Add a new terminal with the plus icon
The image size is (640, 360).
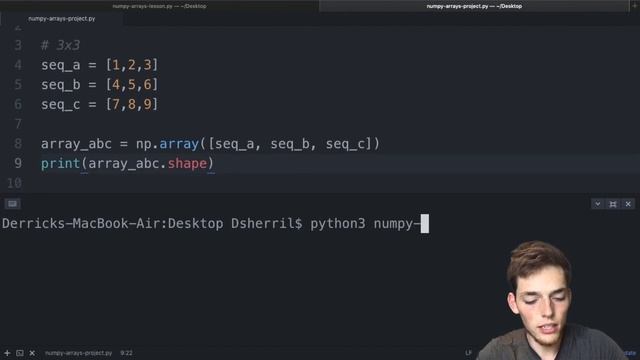(x=7, y=353)
